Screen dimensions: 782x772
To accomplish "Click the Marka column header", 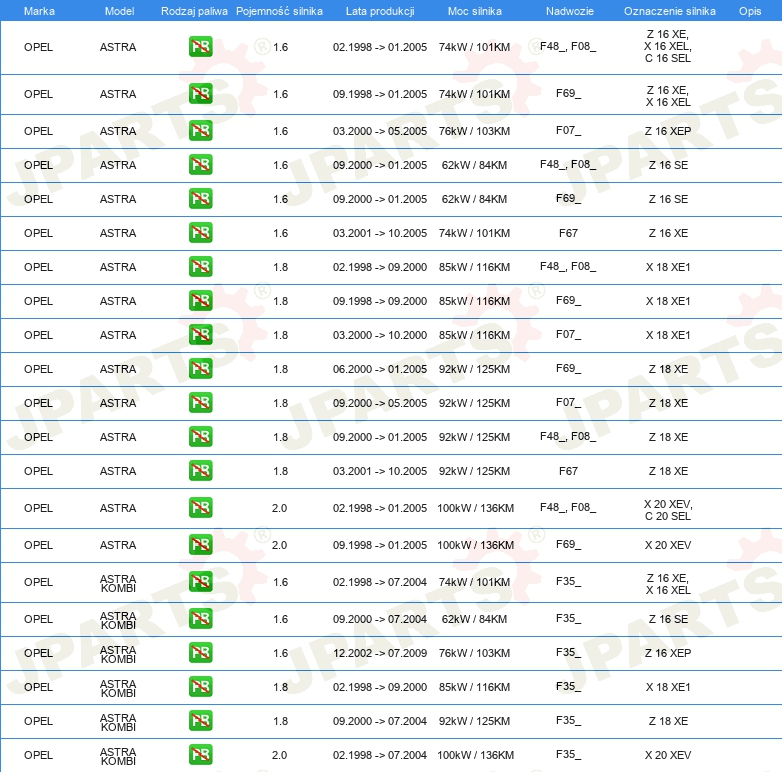I will [x=39, y=10].
